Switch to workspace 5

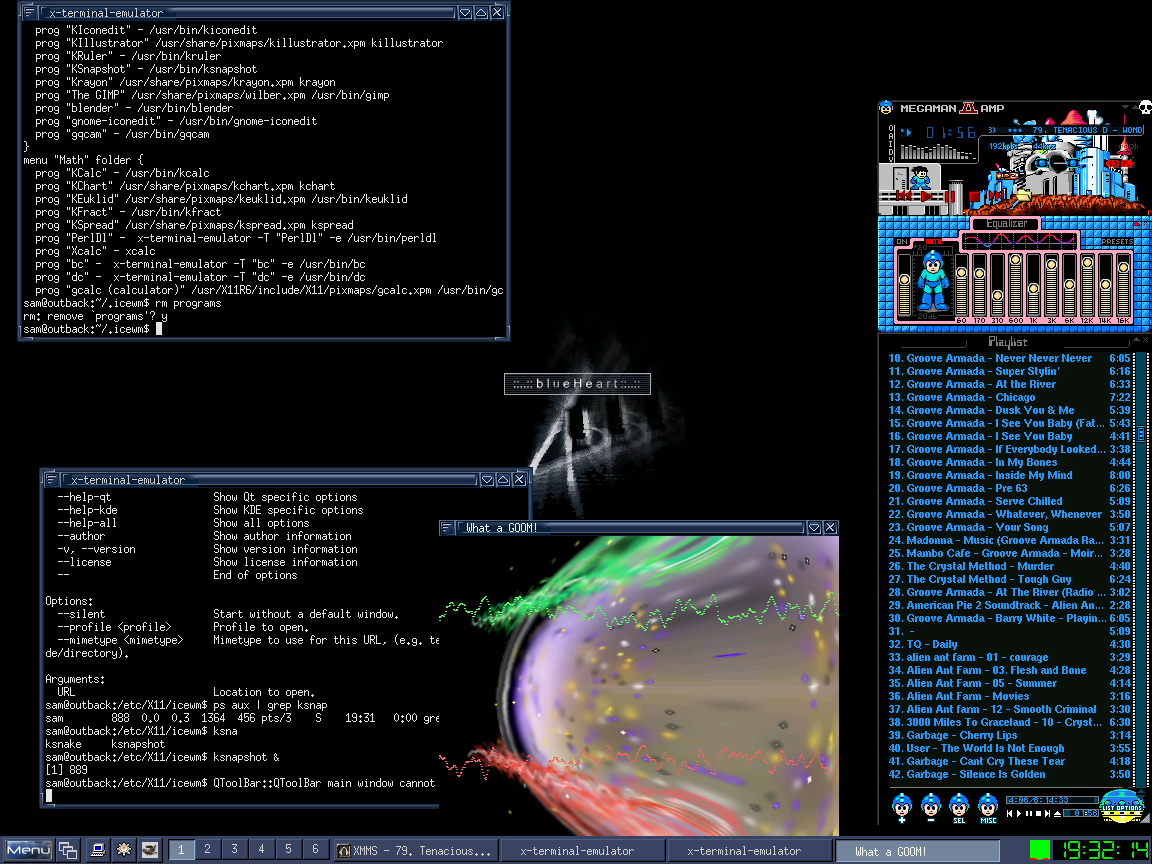point(288,849)
